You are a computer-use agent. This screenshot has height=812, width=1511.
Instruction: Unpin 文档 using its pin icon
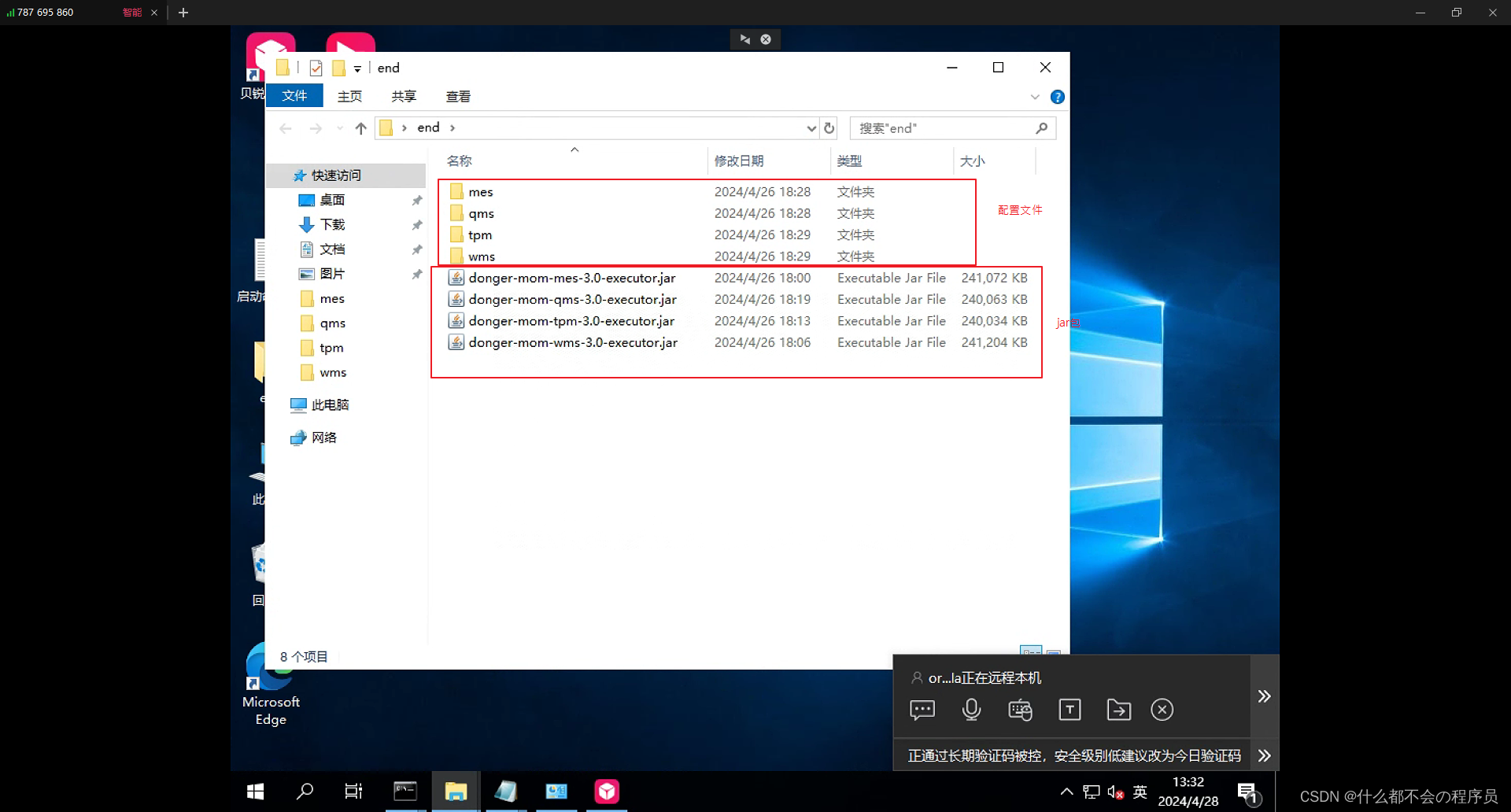click(417, 249)
